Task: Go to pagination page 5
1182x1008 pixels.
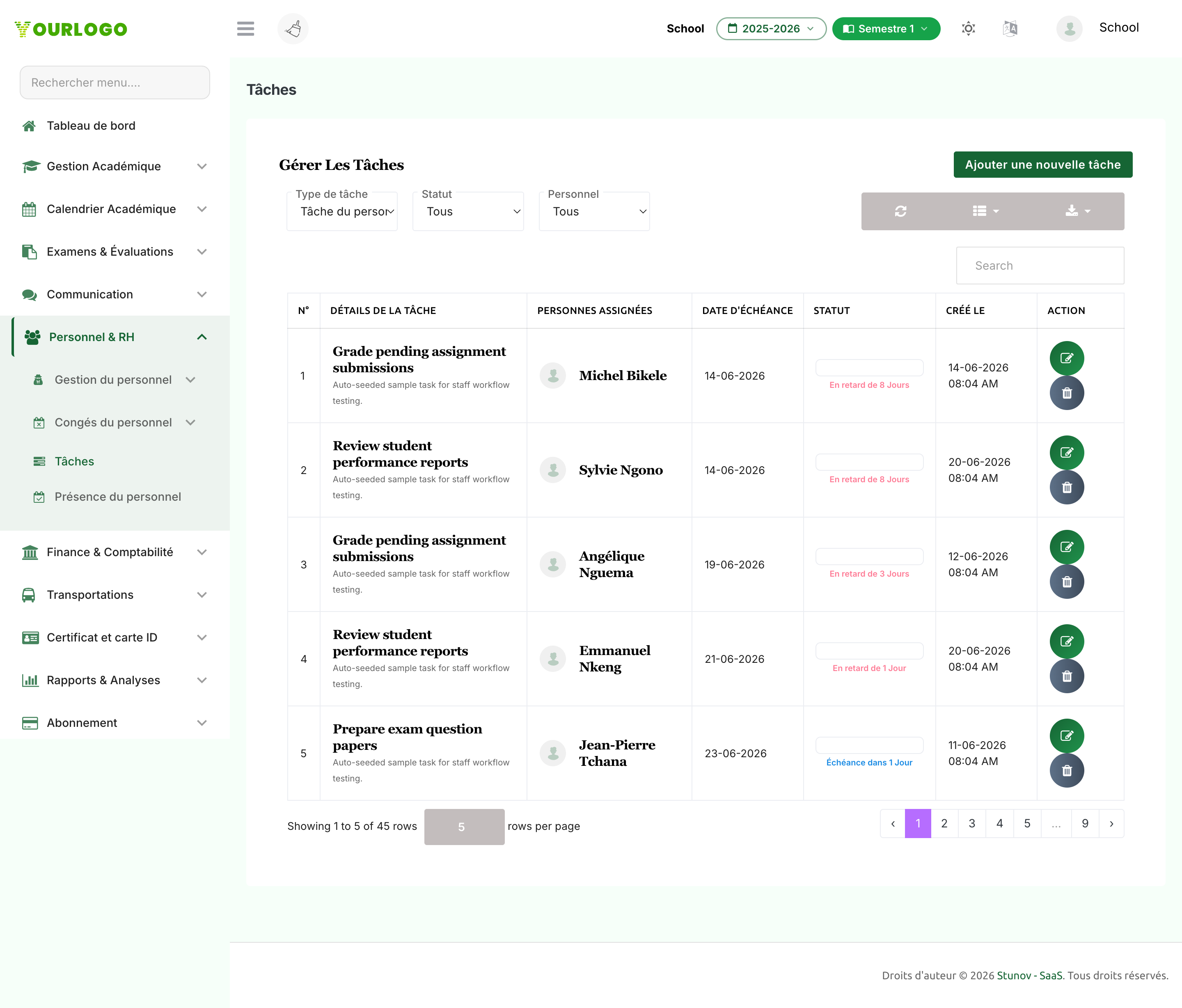Action: click(1027, 824)
